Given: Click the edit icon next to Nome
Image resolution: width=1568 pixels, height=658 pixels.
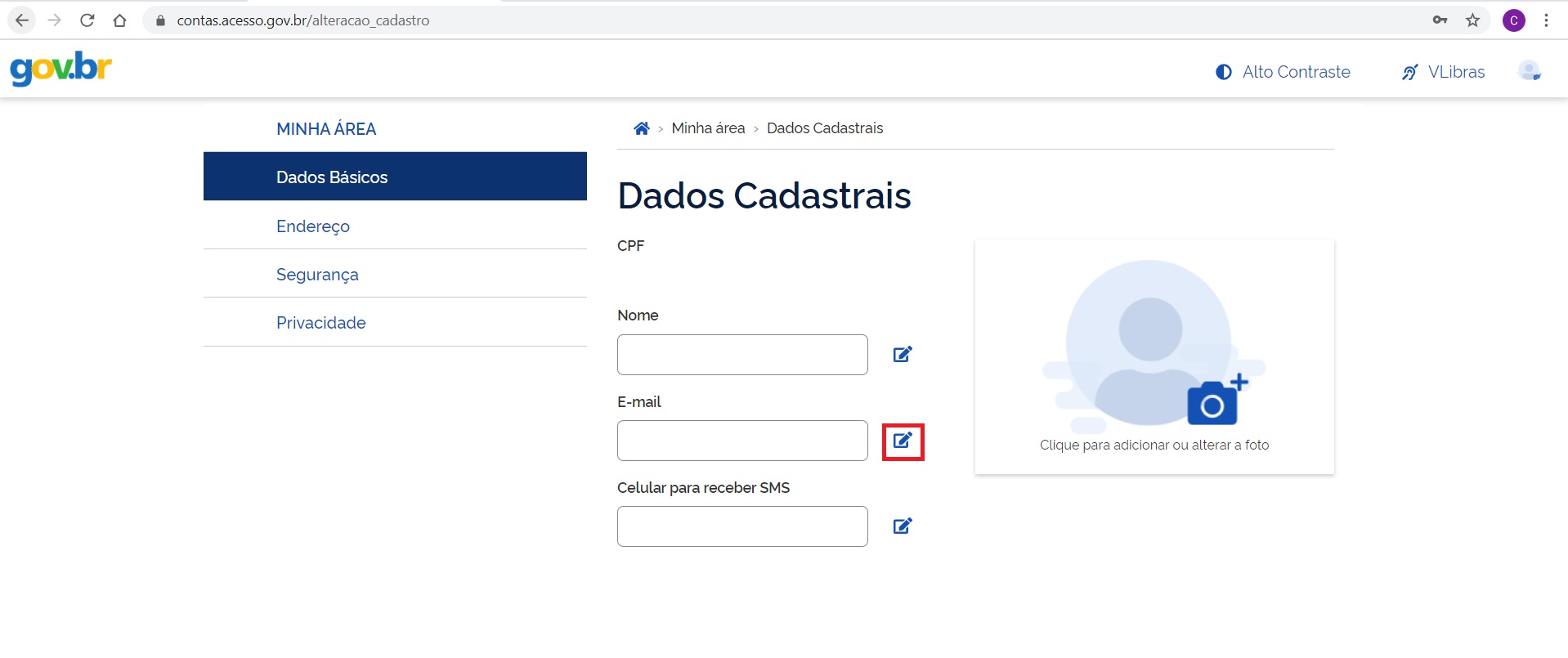Looking at the screenshot, I should point(902,354).
